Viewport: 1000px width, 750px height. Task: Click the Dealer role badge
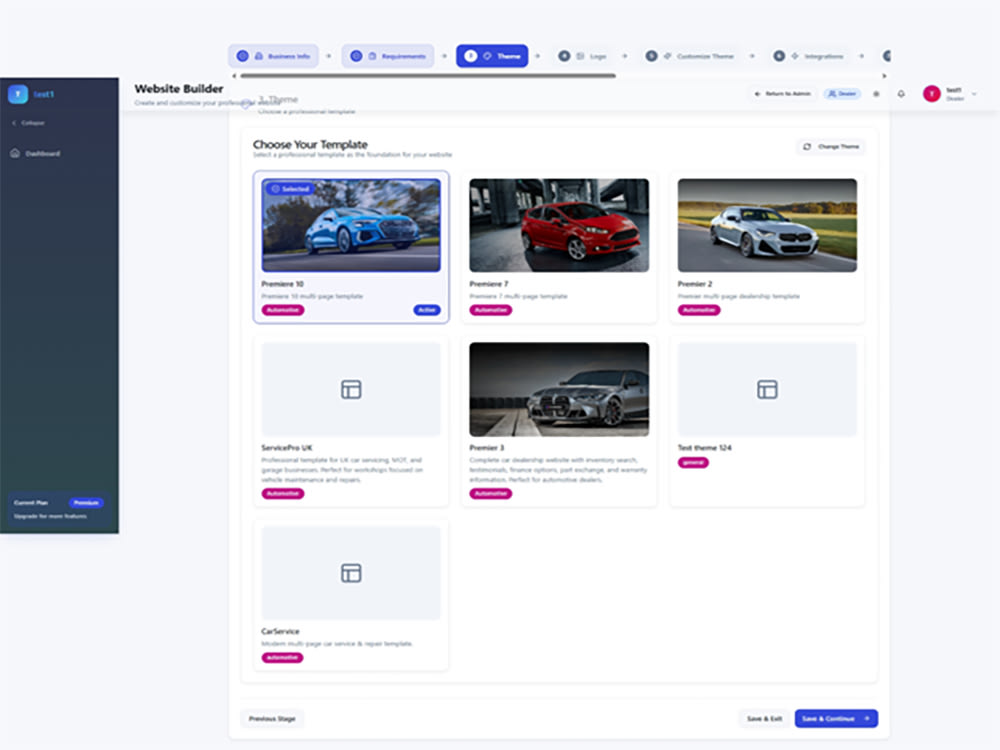(x=842, y=94)
